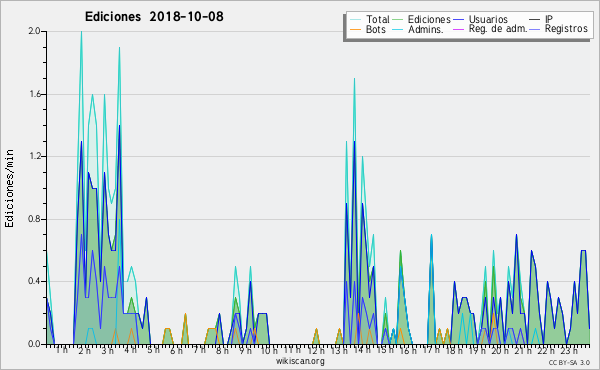
Task: Click the '0.8' y-axis value
Action: point(35,219)
